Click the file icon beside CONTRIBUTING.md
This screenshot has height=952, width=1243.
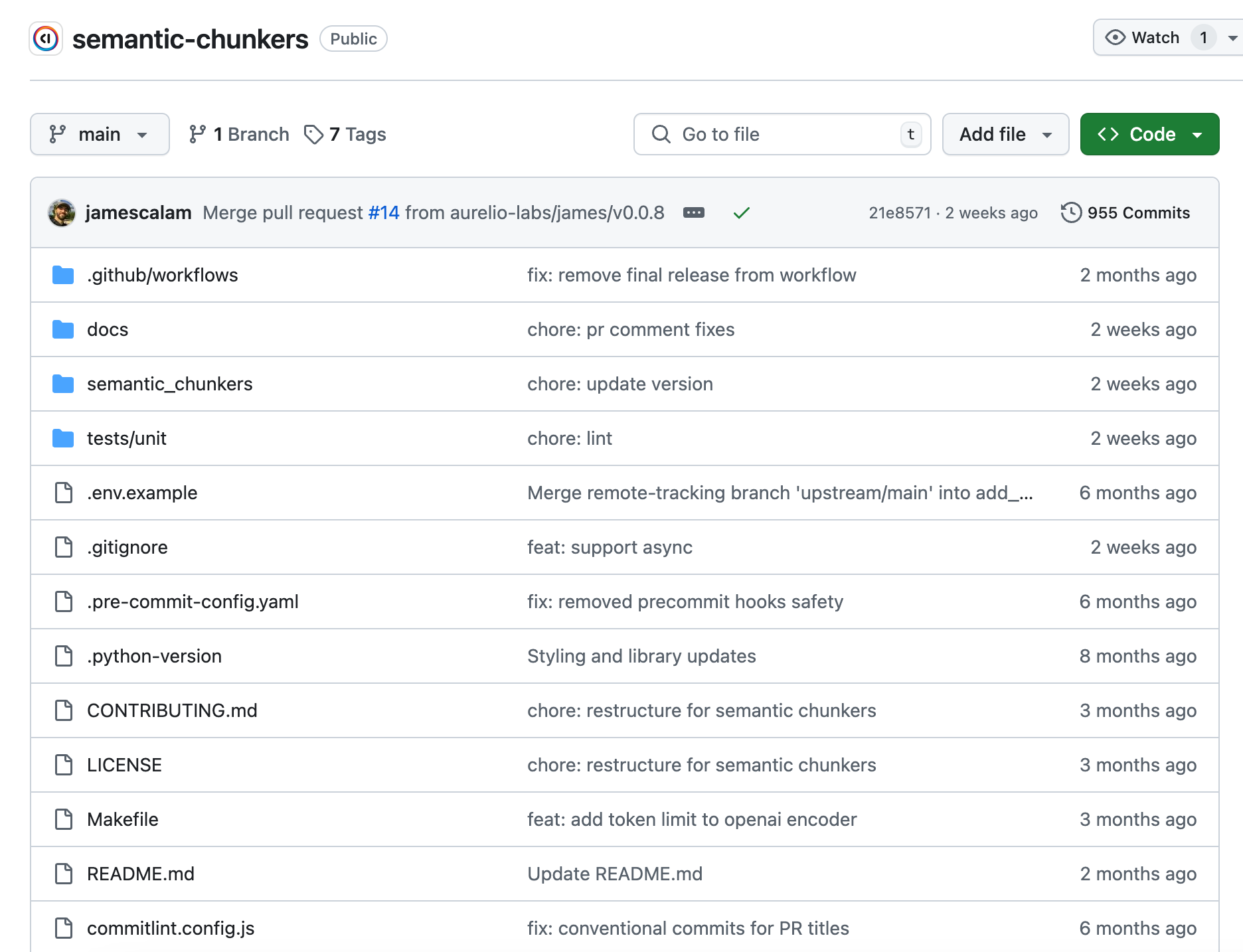pyautogui.click(x=64, y=710)
